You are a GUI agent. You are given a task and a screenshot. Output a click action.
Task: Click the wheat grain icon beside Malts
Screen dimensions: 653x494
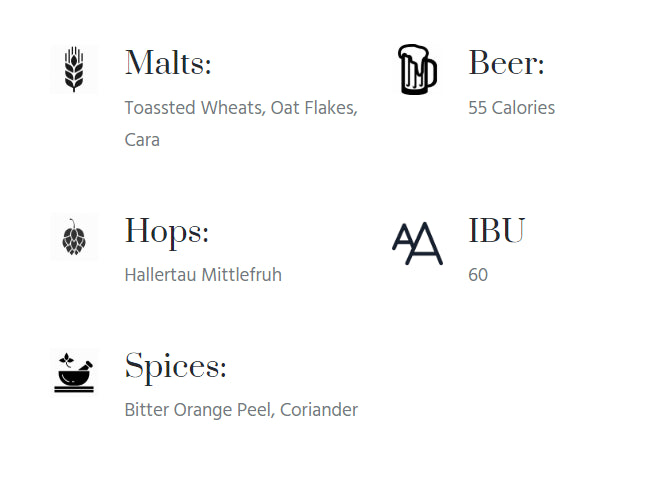[x=74, y=69]
